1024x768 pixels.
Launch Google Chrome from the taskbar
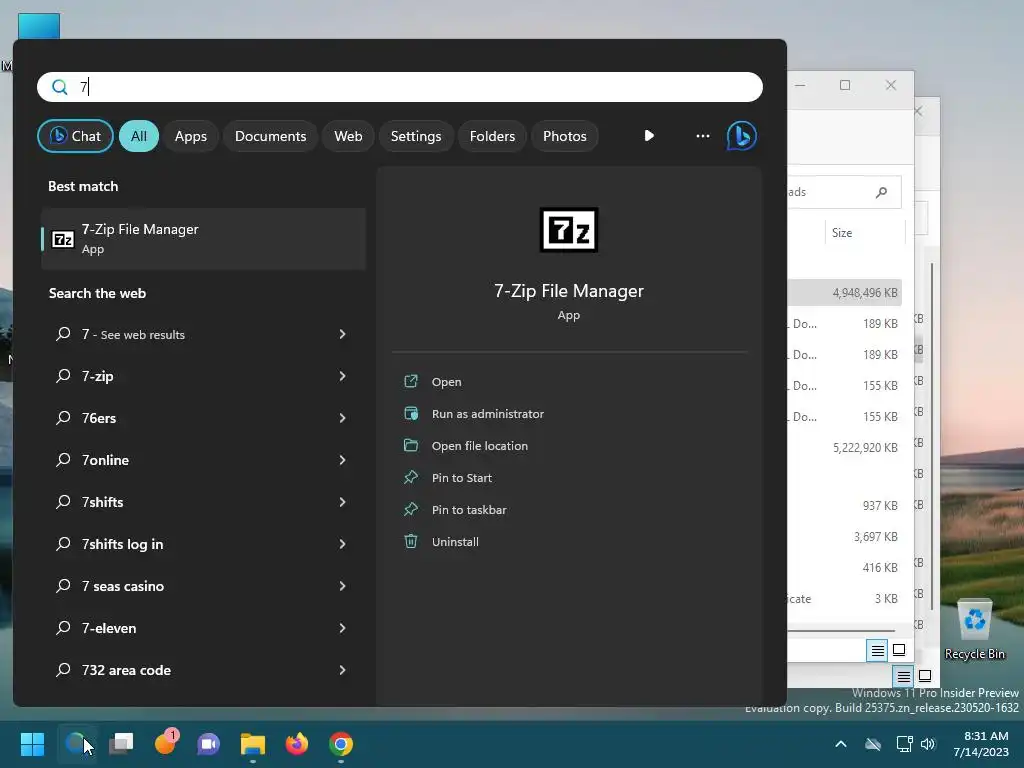tap(341, 744)
